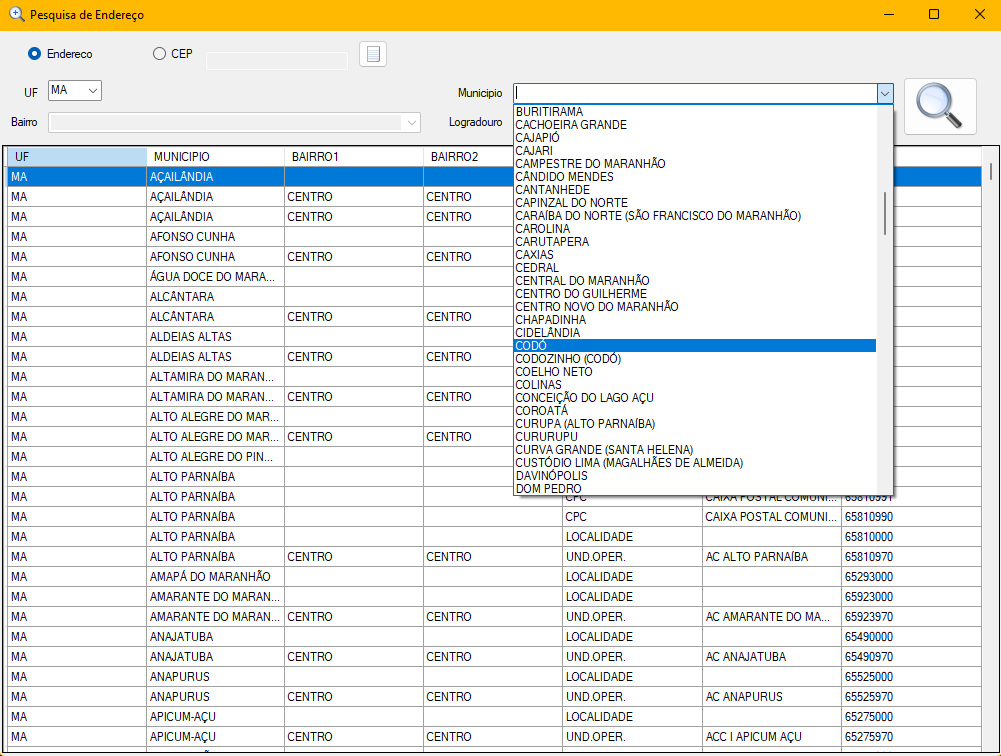Select the row with CEP 65490970
1001x756 pixels.
point(868,657)
